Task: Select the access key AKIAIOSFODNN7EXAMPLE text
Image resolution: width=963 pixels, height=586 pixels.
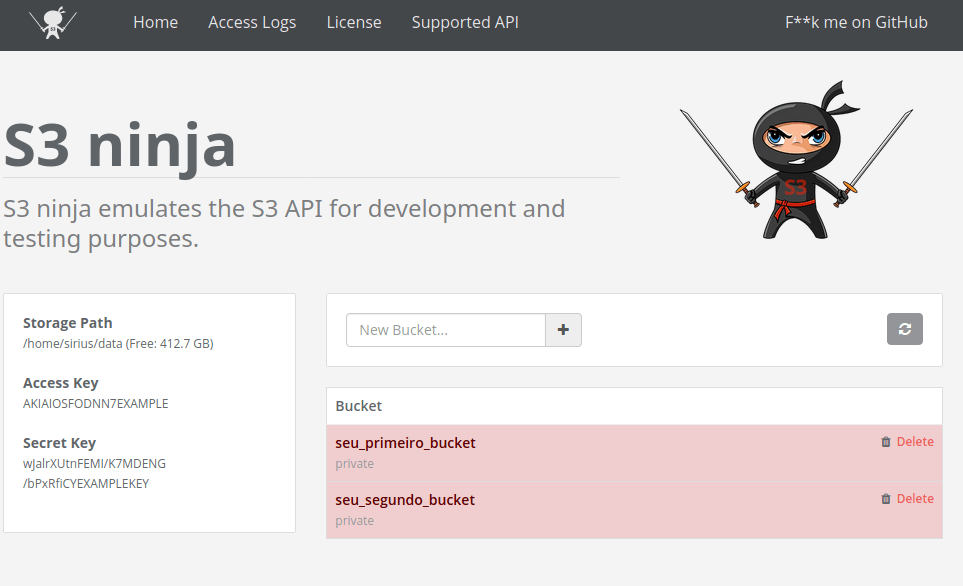Action: 96,404
